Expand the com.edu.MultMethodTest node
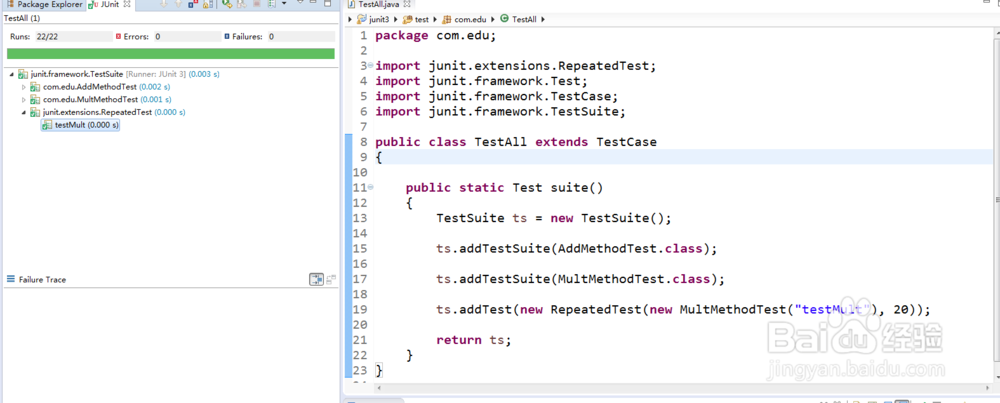This screenshot has height=403, width=1000. (x=25, y=100)
